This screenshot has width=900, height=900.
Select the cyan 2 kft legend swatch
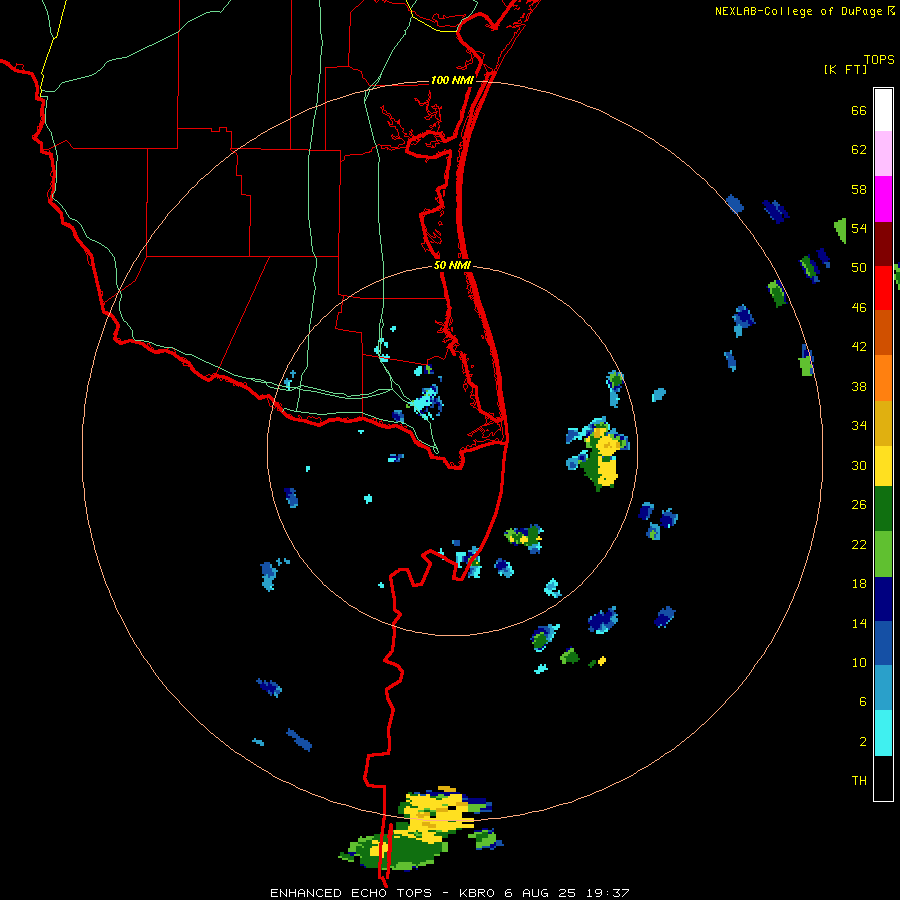pyautogui.click(x=883, y=733)
